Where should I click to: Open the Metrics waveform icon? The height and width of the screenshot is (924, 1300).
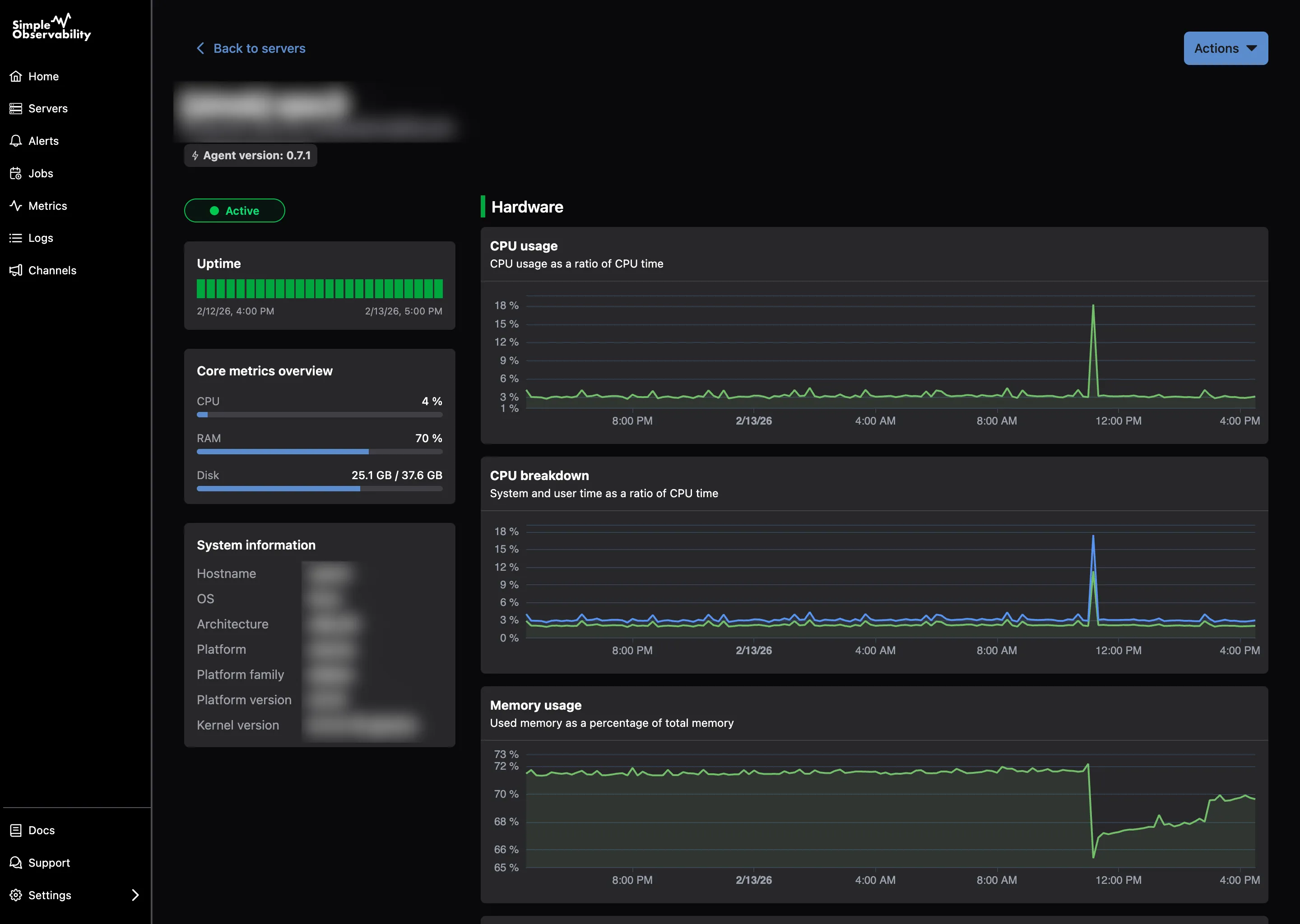point(16,205)
